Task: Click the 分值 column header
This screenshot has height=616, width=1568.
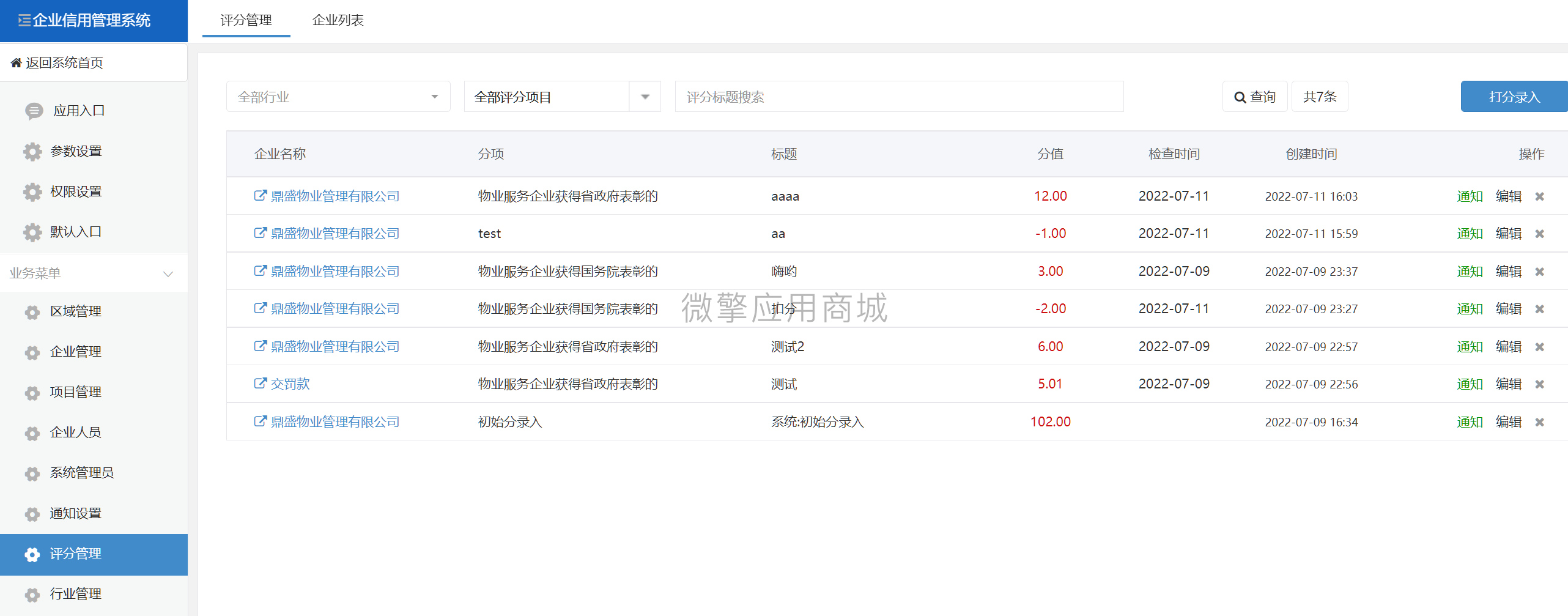Action: point(1050,154)
